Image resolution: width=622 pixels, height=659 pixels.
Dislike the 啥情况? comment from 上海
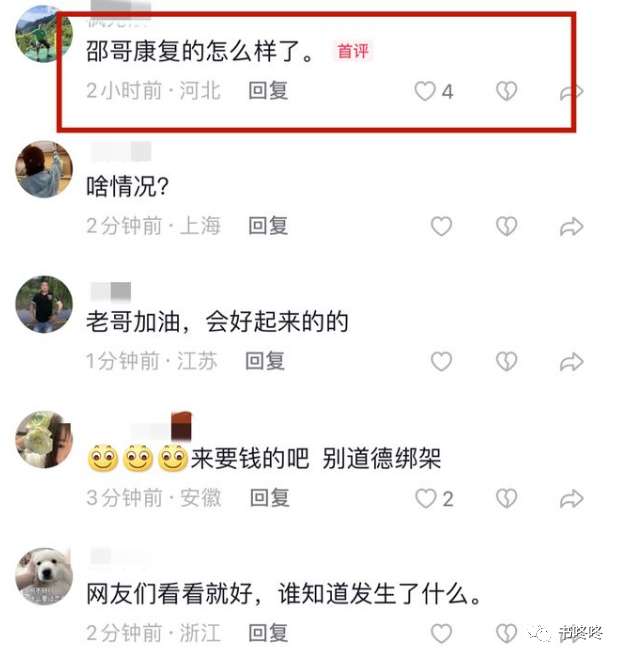(x=506, y=227)
